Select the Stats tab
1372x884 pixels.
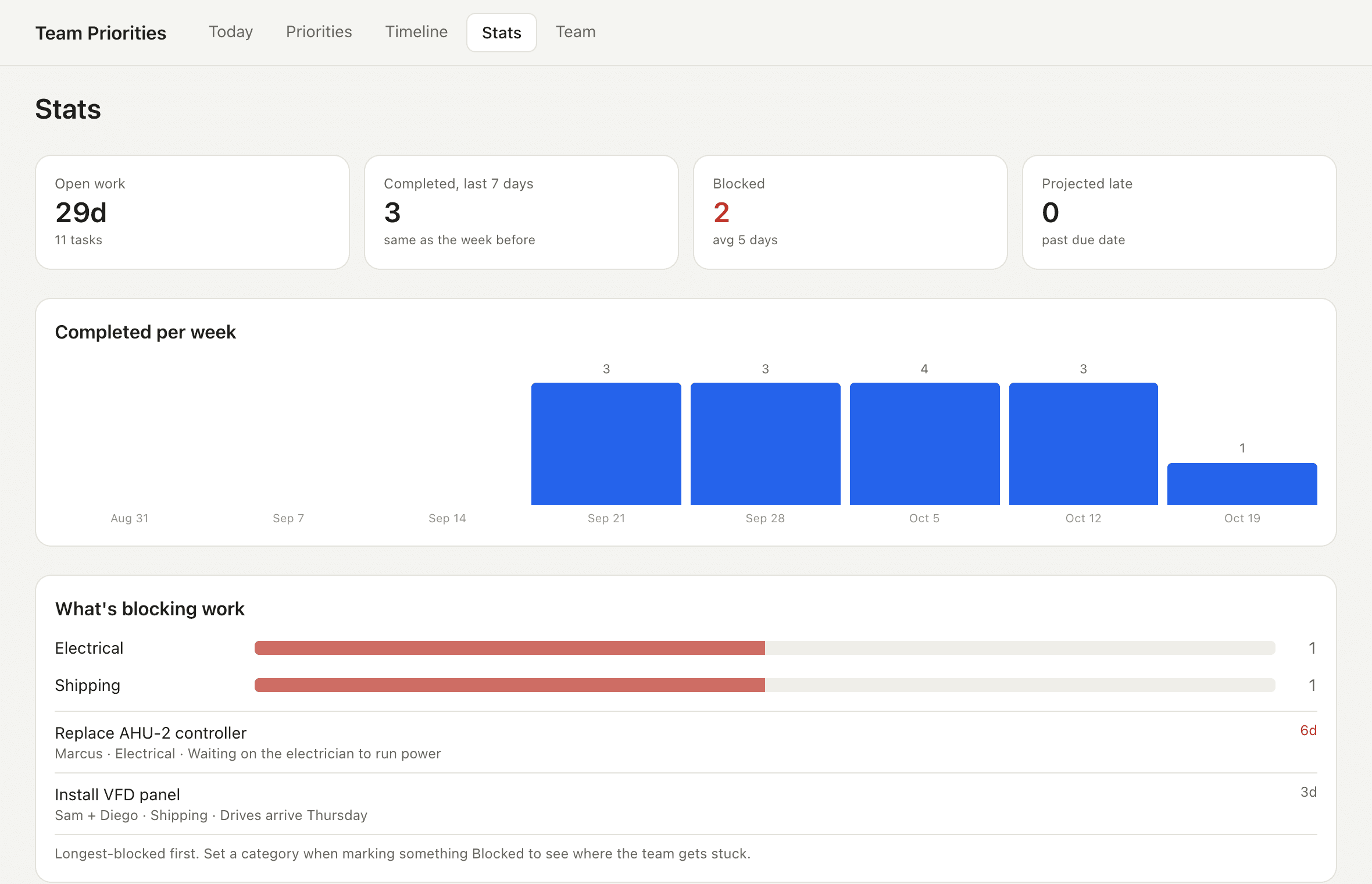coord(501,33)
